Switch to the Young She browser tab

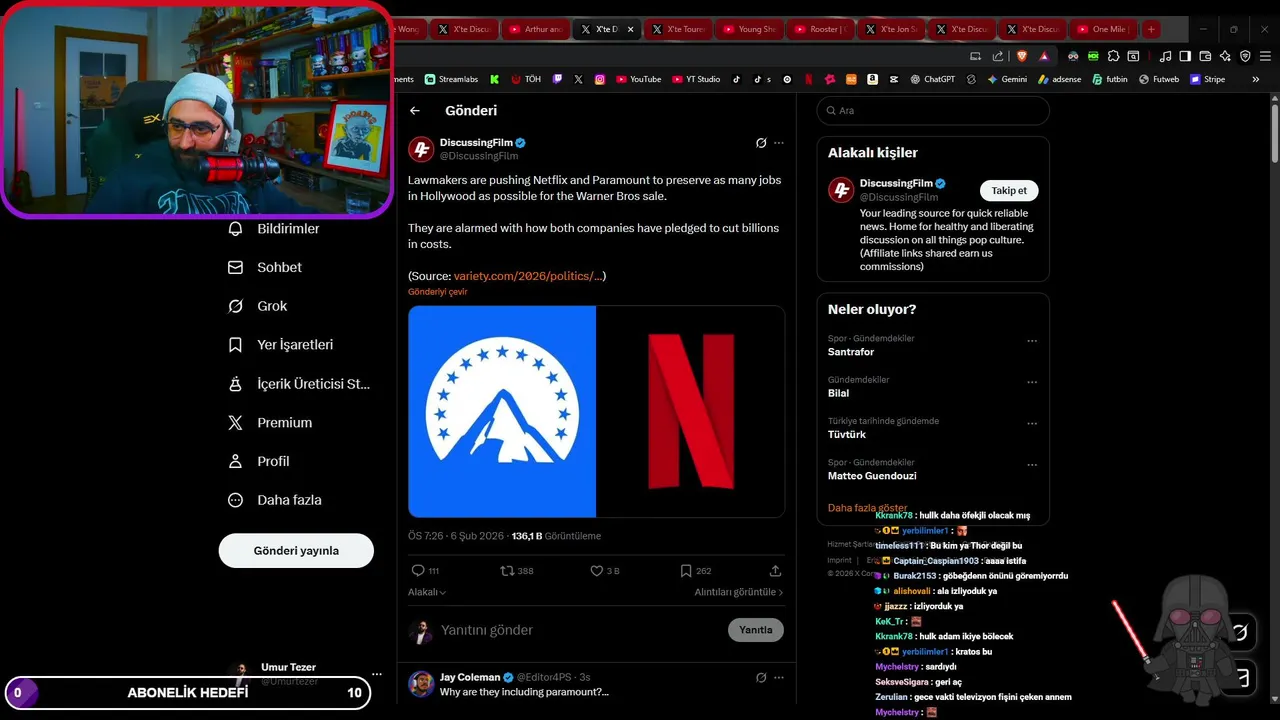point(749,29)
